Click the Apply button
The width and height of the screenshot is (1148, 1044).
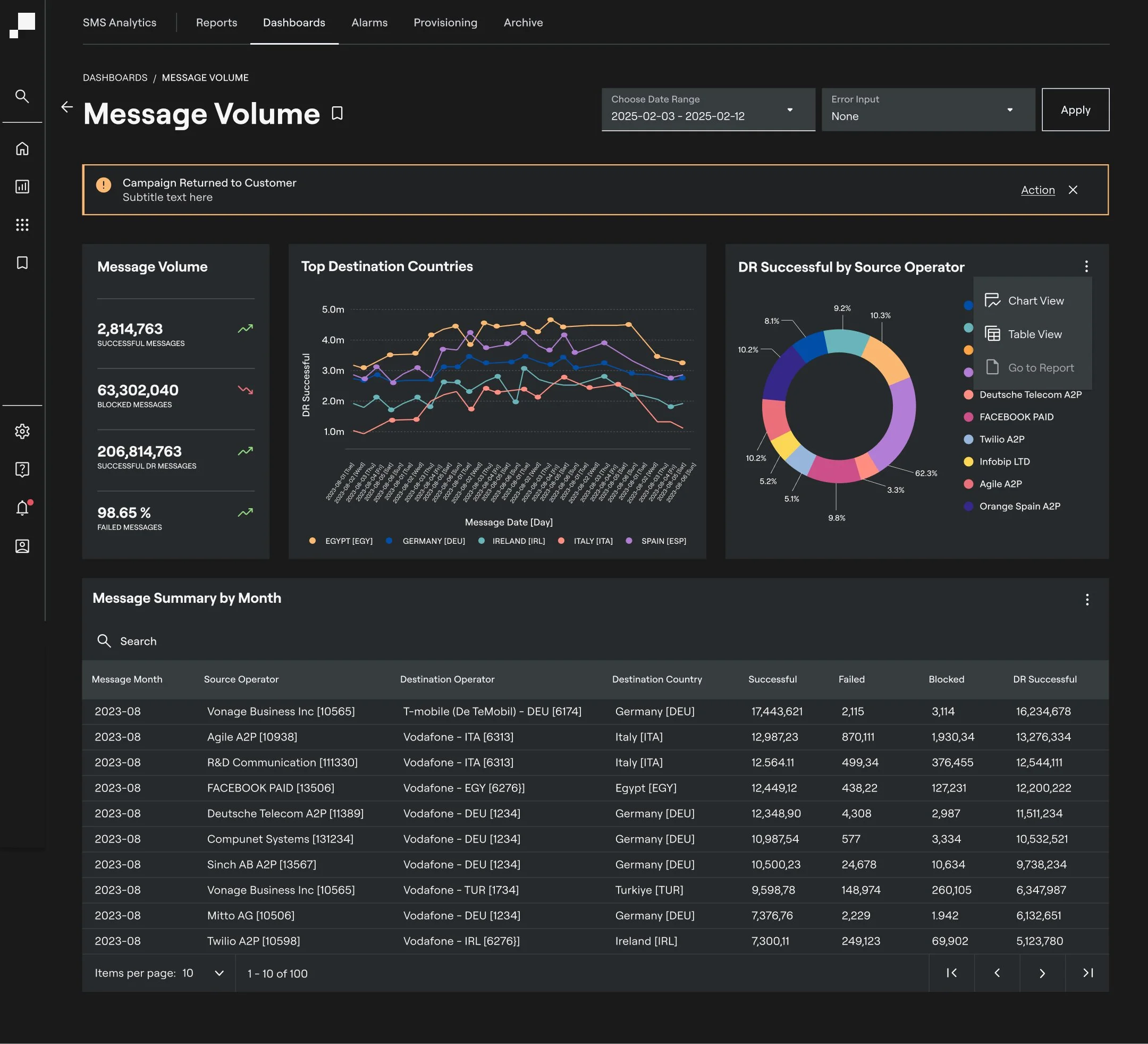click(1075, 110)
